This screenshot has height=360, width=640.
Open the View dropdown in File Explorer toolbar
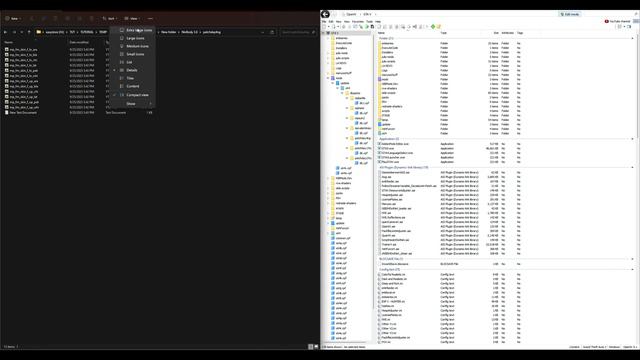132,18
